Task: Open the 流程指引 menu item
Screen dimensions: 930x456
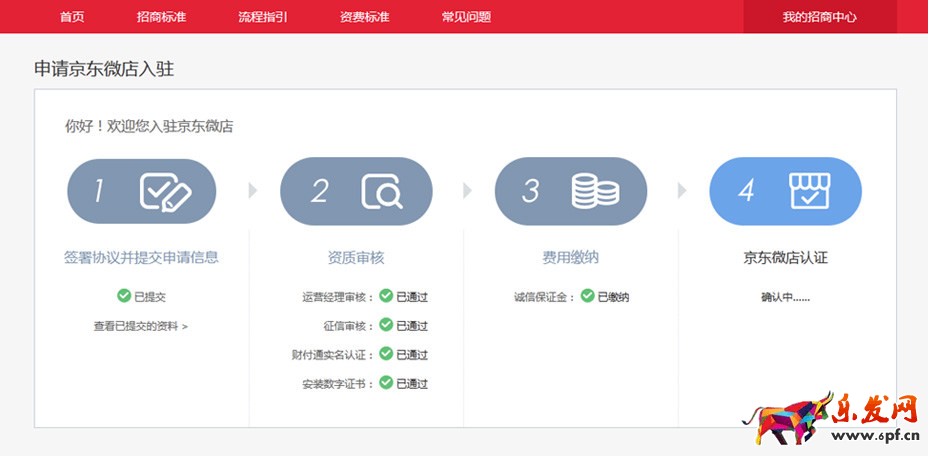Action: pyautogui.click(x=263, y=17)
